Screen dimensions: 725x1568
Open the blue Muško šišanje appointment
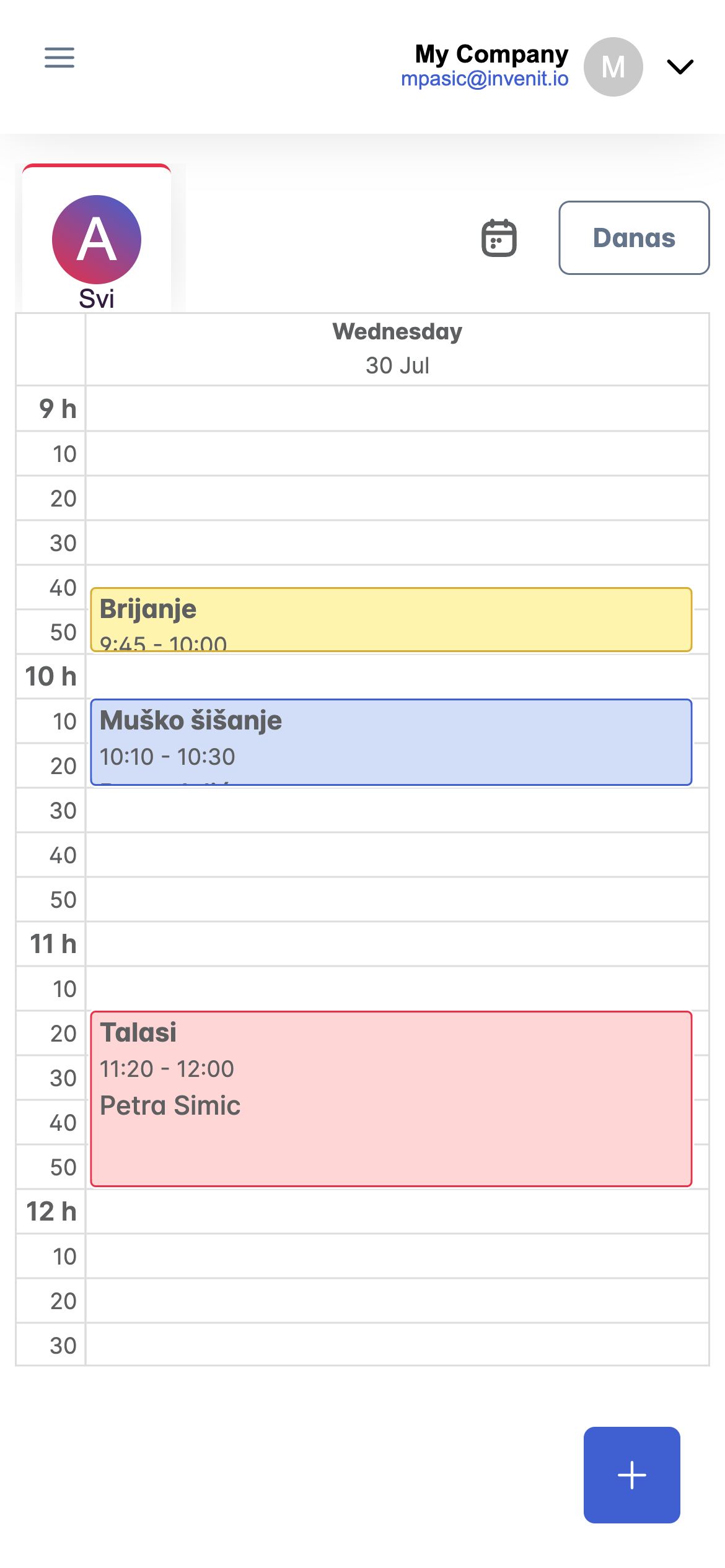tap(391, 742)
